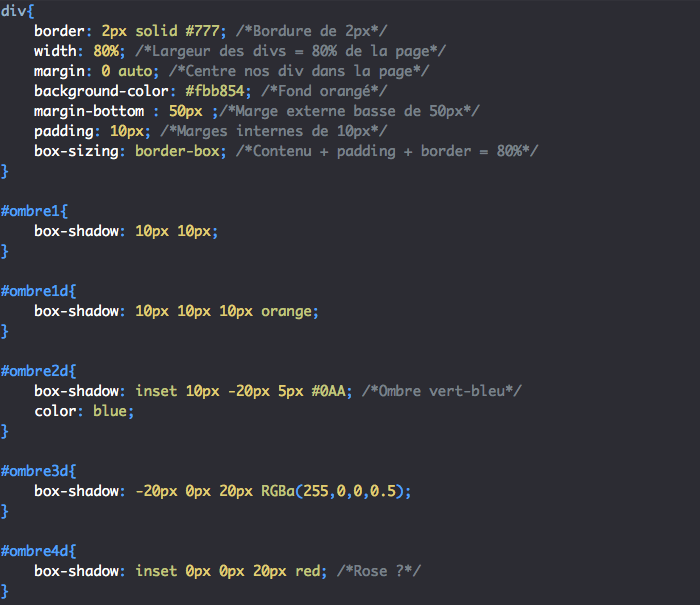Screen dimensions: 700x605
Task: Click the div selector at top
Action: pos(13,11)
